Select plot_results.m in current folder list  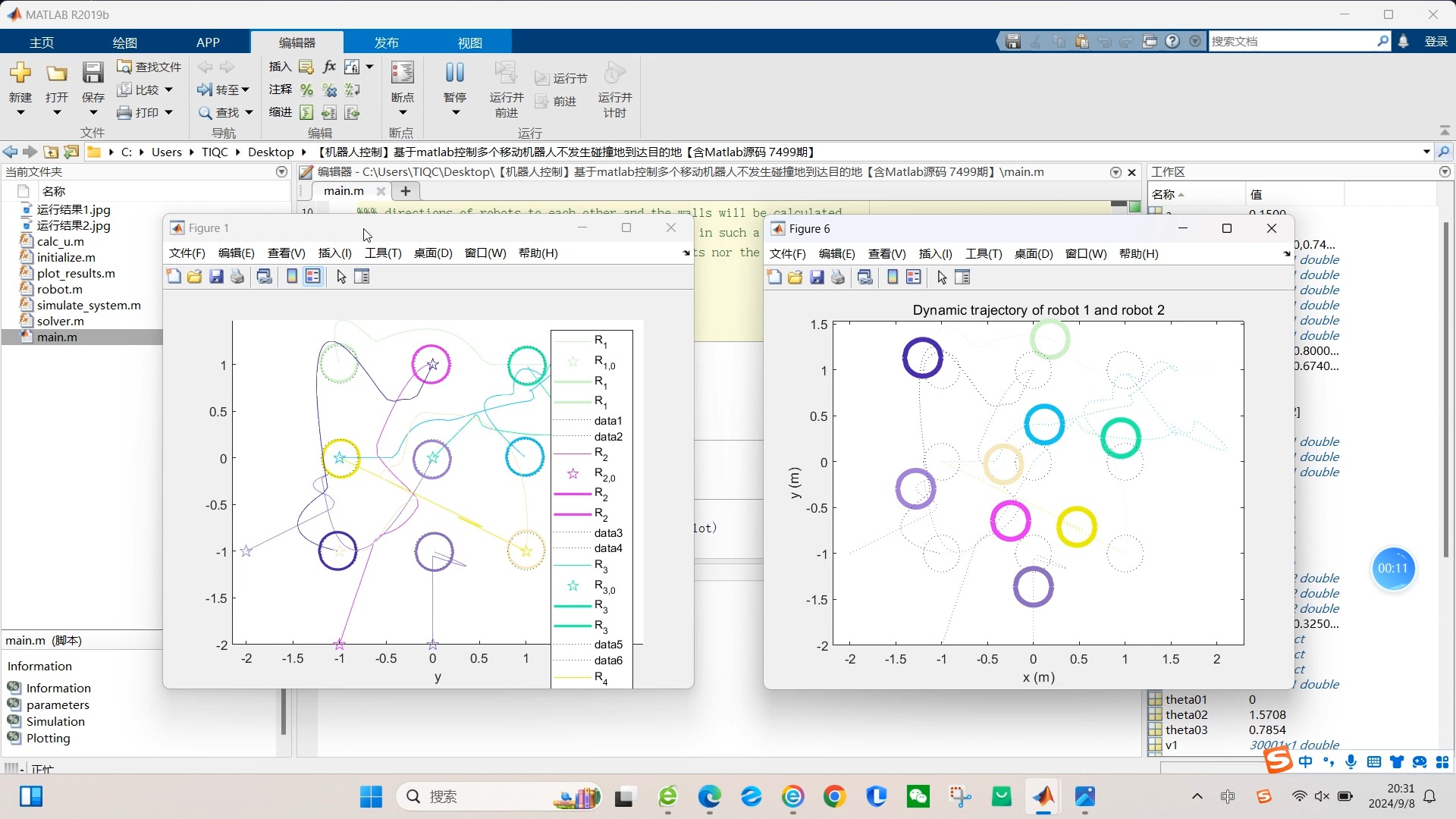76,273
